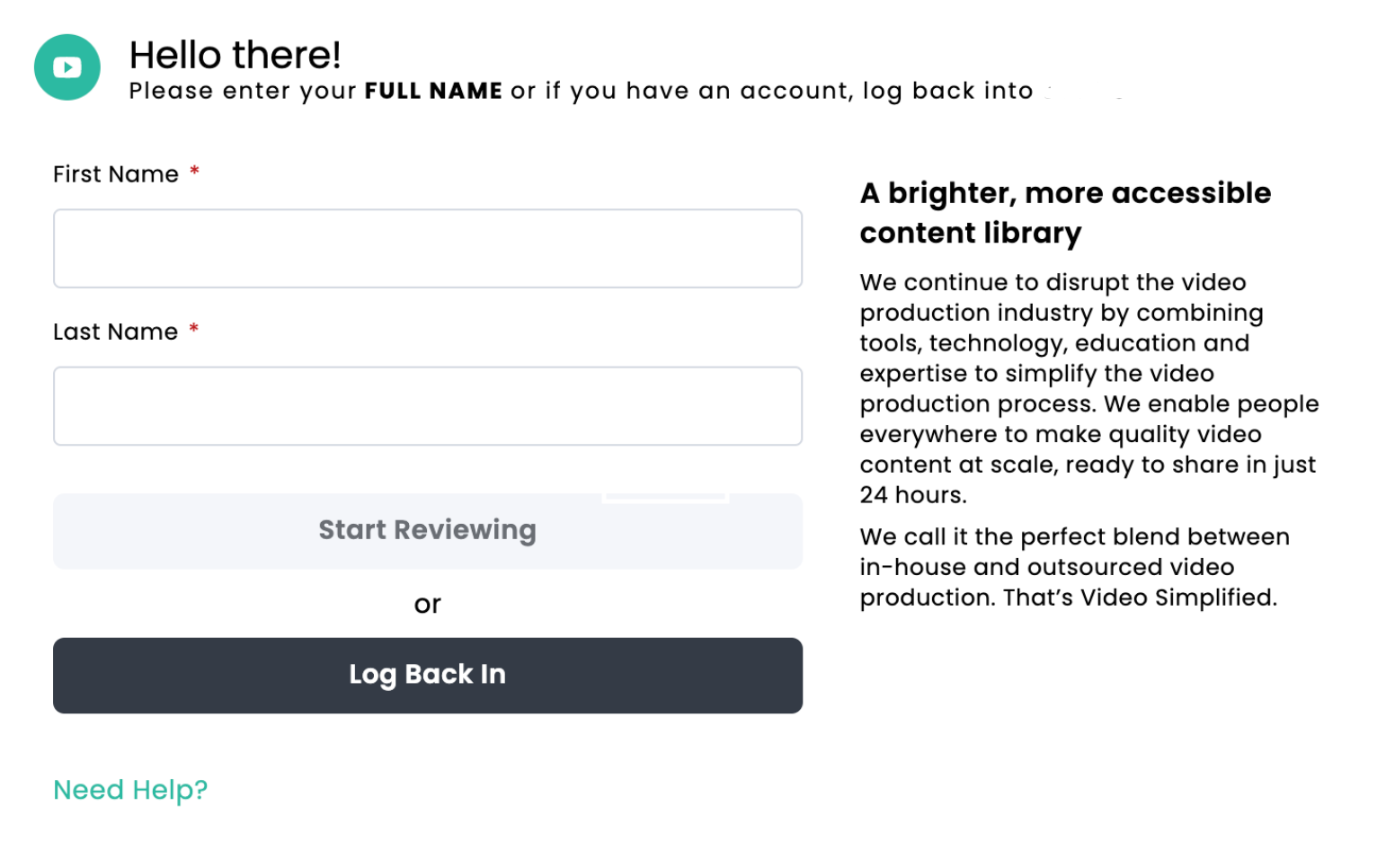Click the paragraph starting 'We call it the perfect blend'
The height and width of the screenshot is (868, 1386).
[1075, 567]
